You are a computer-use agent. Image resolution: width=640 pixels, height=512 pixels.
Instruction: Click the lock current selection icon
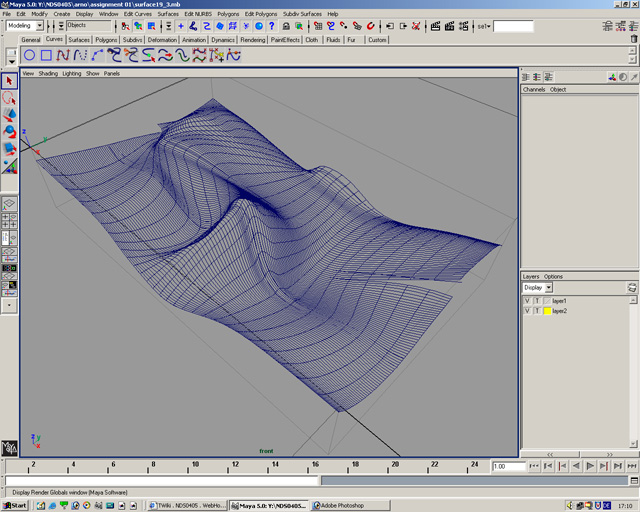pos(286,26)
